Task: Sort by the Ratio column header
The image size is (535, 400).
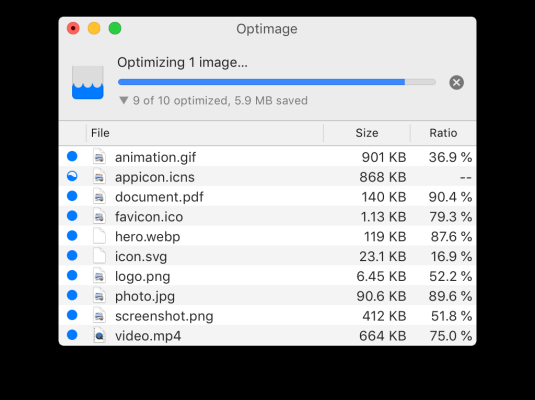Action: coord(443,133)
